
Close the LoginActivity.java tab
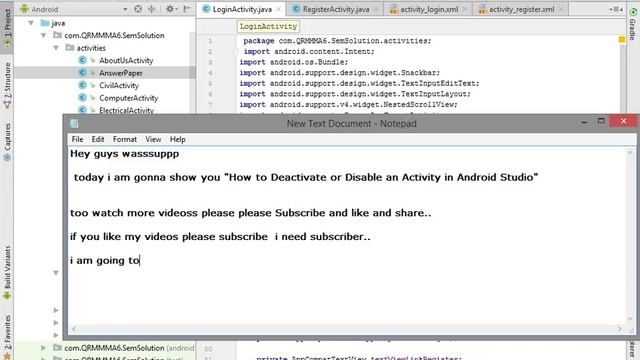[279, 9]
